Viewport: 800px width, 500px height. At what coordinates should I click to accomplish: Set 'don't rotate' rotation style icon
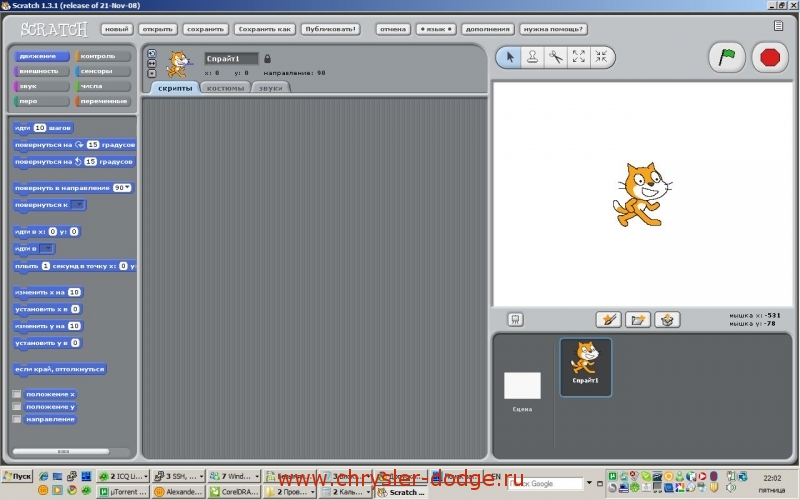point(152,73)
